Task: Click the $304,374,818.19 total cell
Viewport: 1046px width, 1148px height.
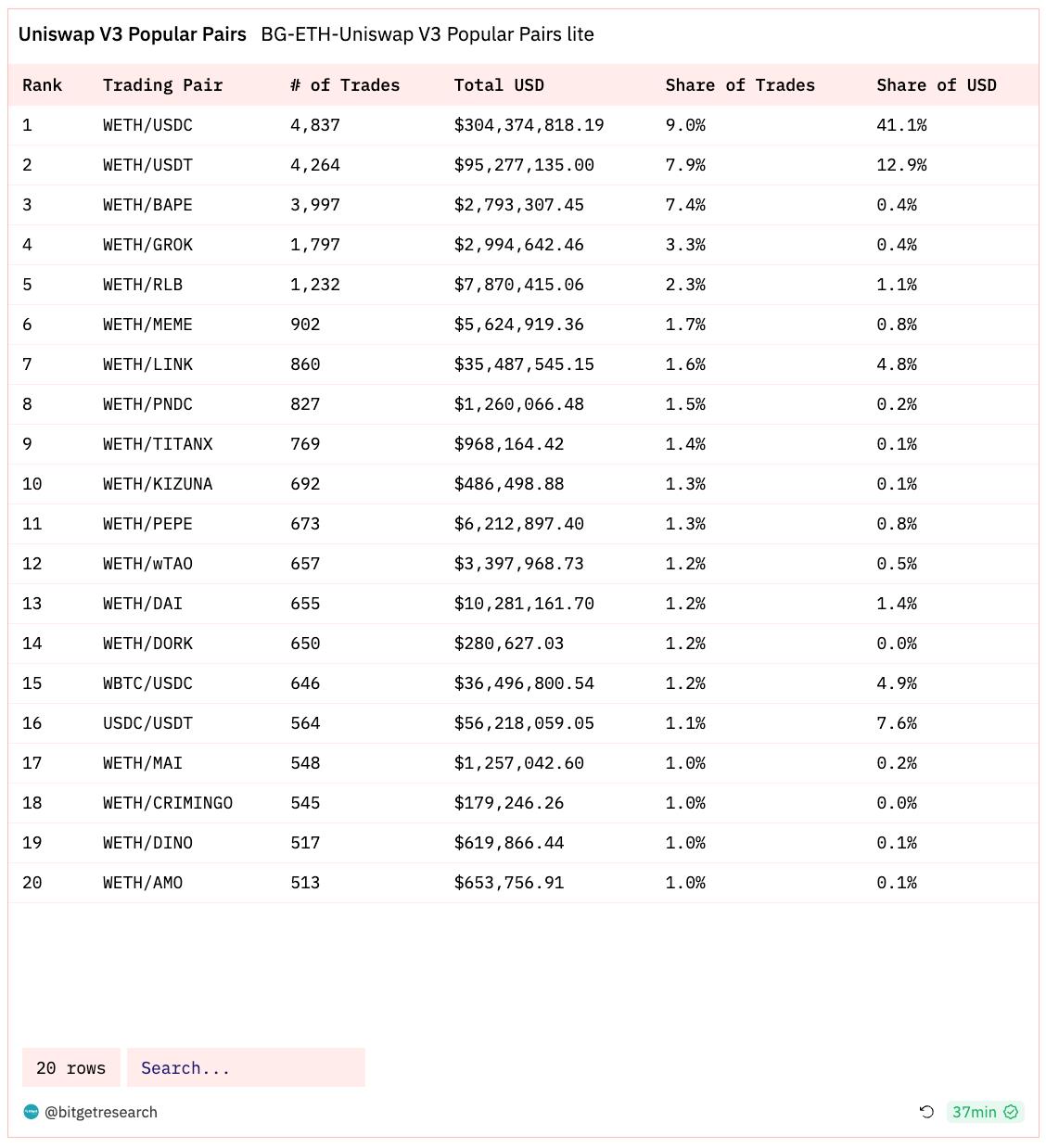Action: click(x=529, y=125)
